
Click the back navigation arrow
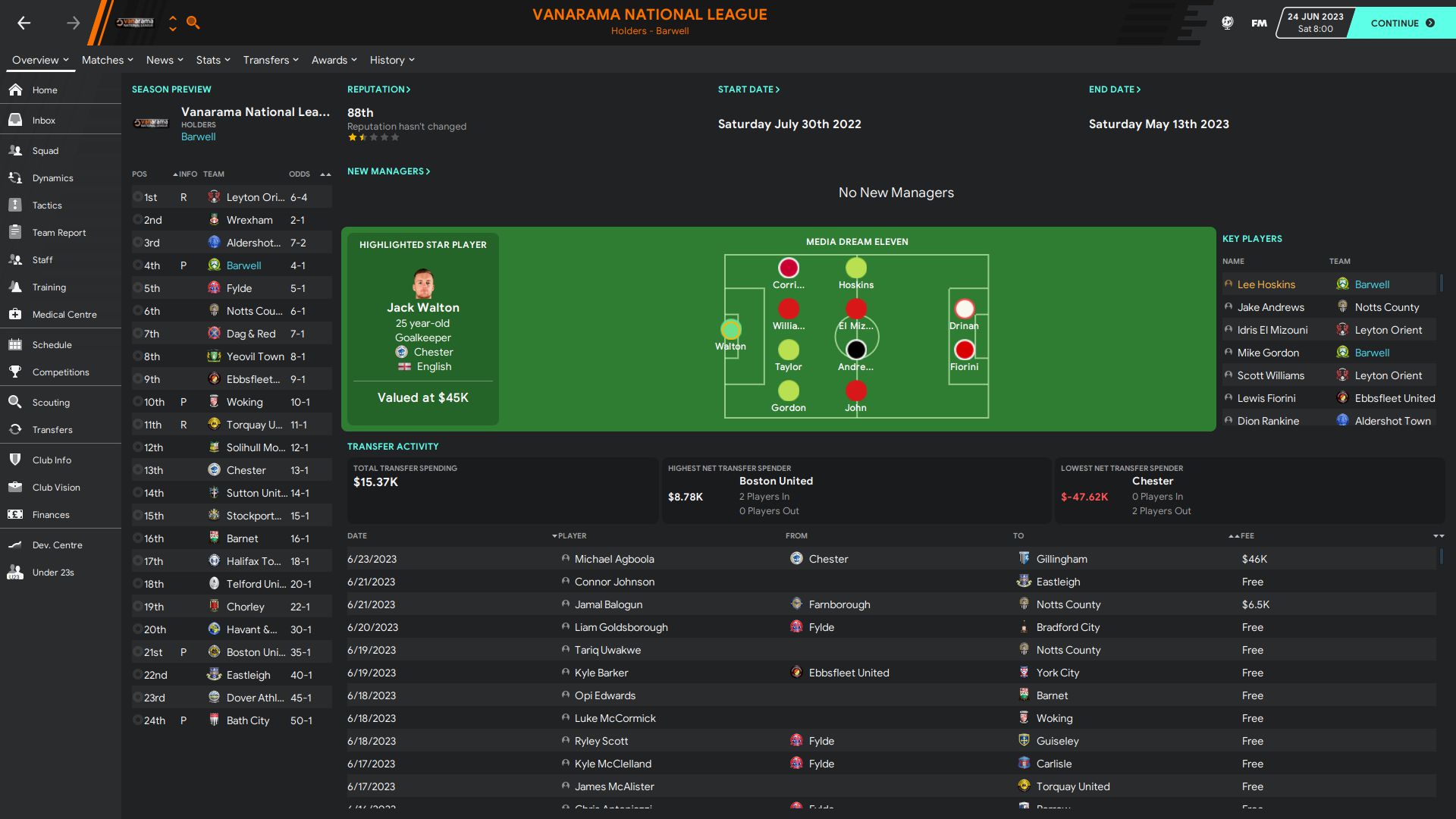click(x=24, y=23)
